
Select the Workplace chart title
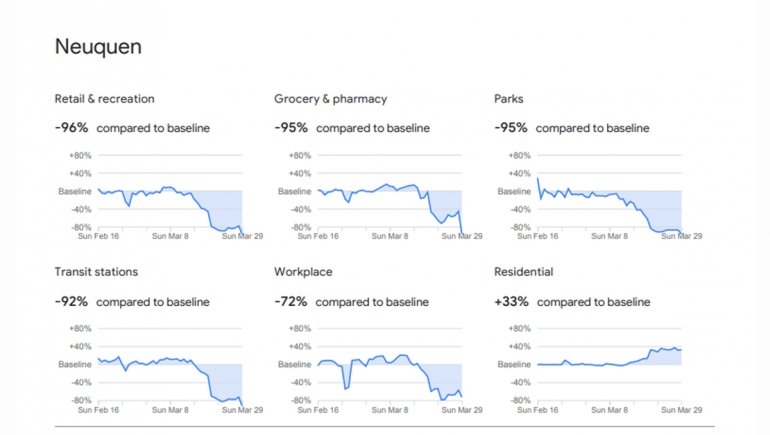[x=303, y=272]
